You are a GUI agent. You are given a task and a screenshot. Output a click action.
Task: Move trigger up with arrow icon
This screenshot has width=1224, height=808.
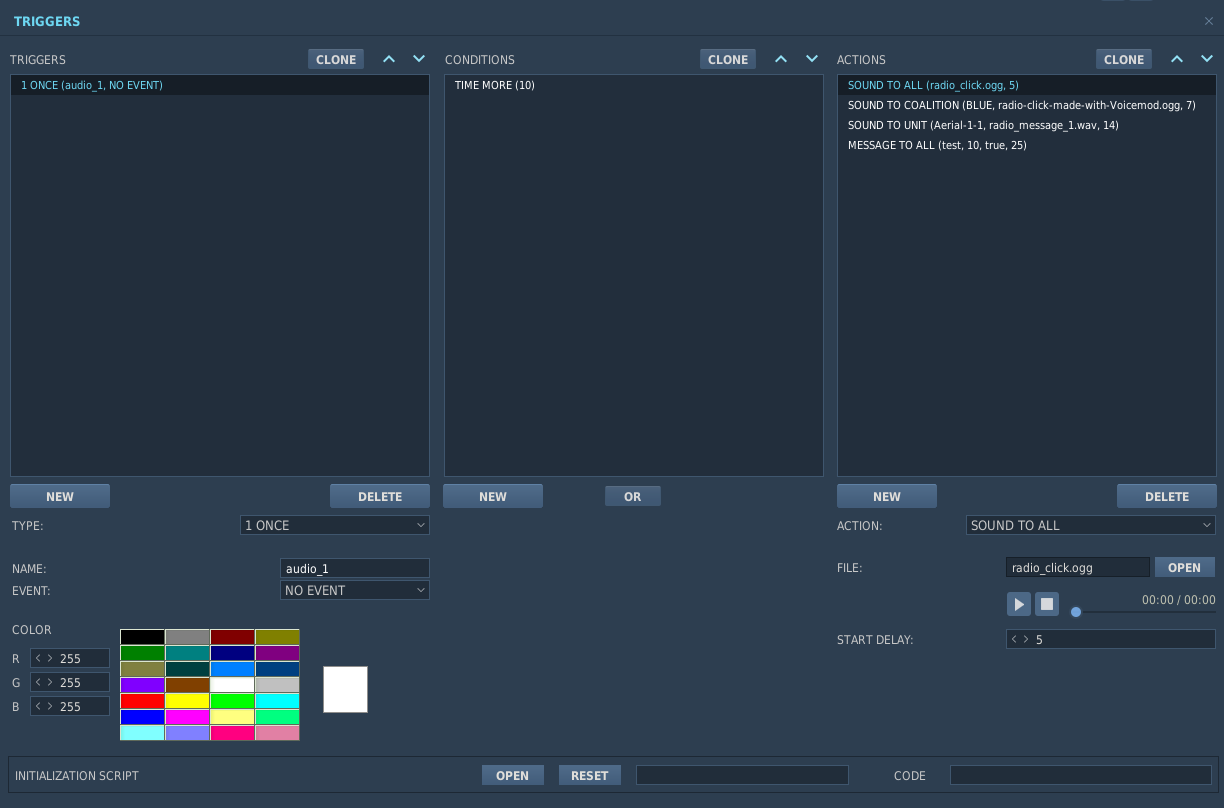389,59
